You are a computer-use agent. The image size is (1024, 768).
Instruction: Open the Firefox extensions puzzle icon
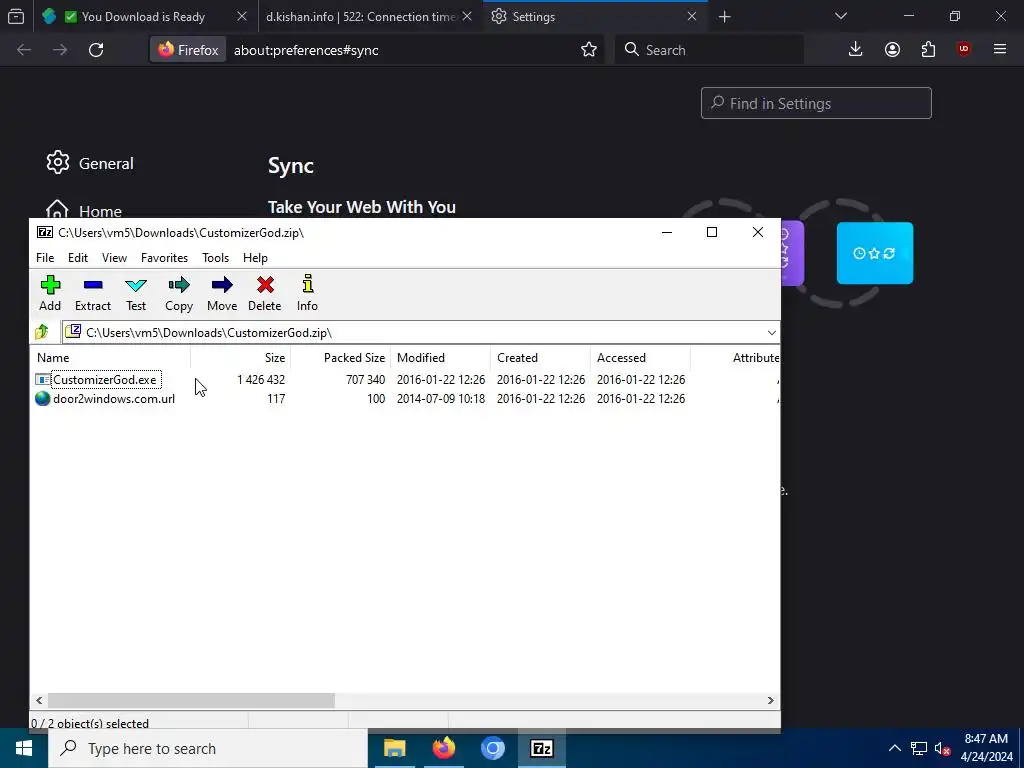pyautogui.click(x=928, y=50)
